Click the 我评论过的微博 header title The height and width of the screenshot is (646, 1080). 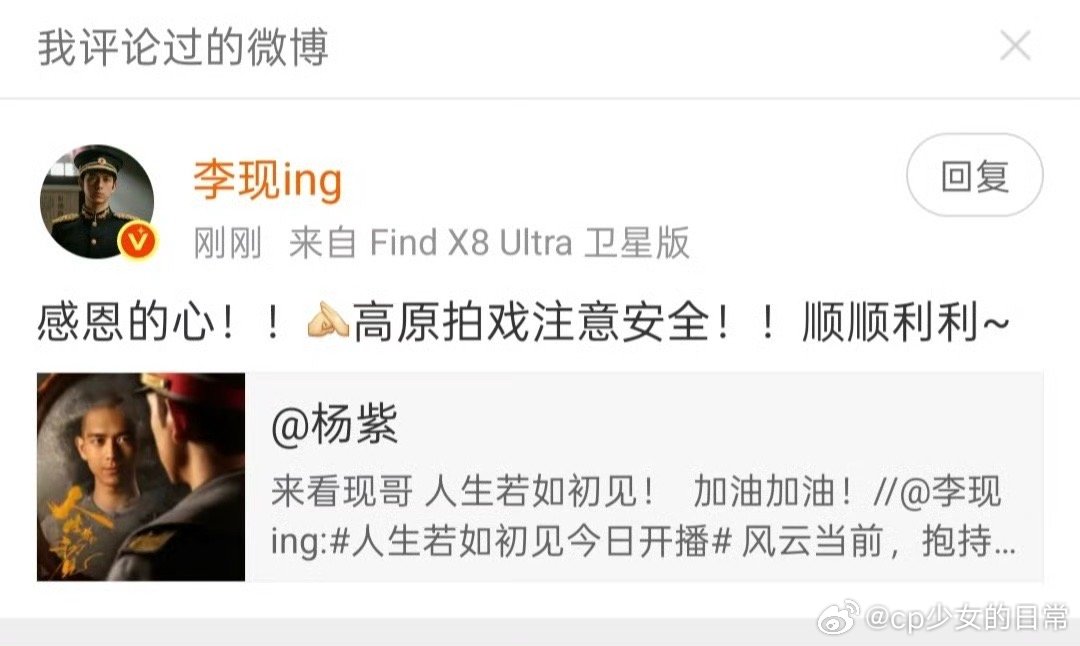pyautogui.click(x=183, y=48)
